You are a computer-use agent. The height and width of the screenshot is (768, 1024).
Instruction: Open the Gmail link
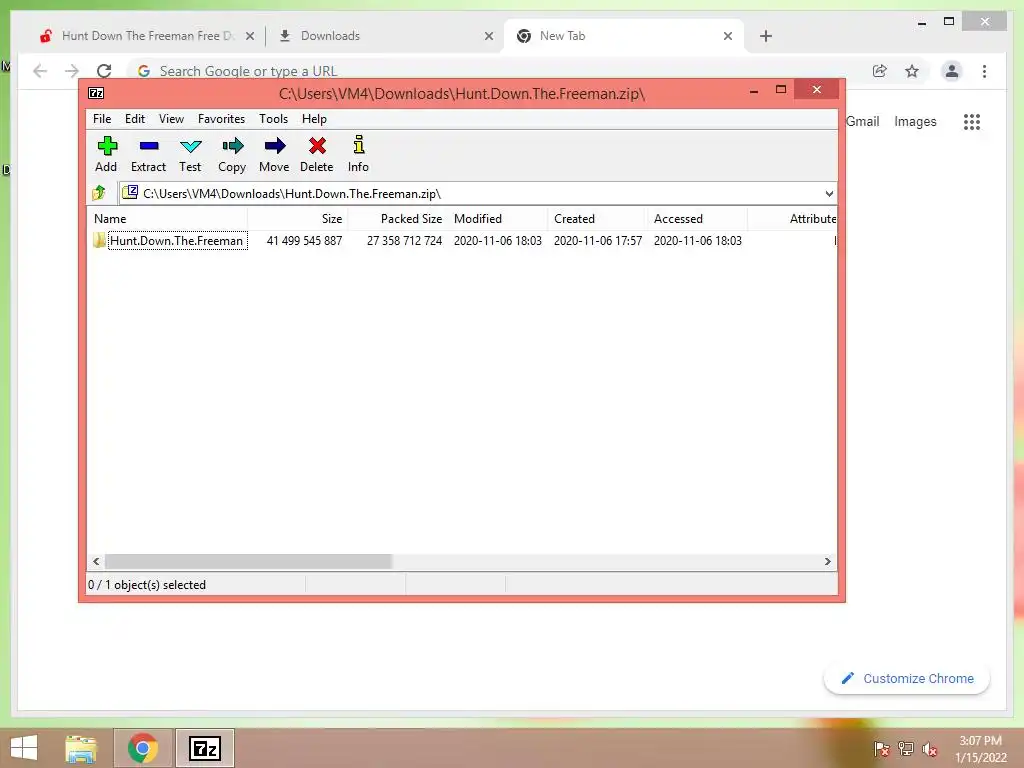coord(862,121)
